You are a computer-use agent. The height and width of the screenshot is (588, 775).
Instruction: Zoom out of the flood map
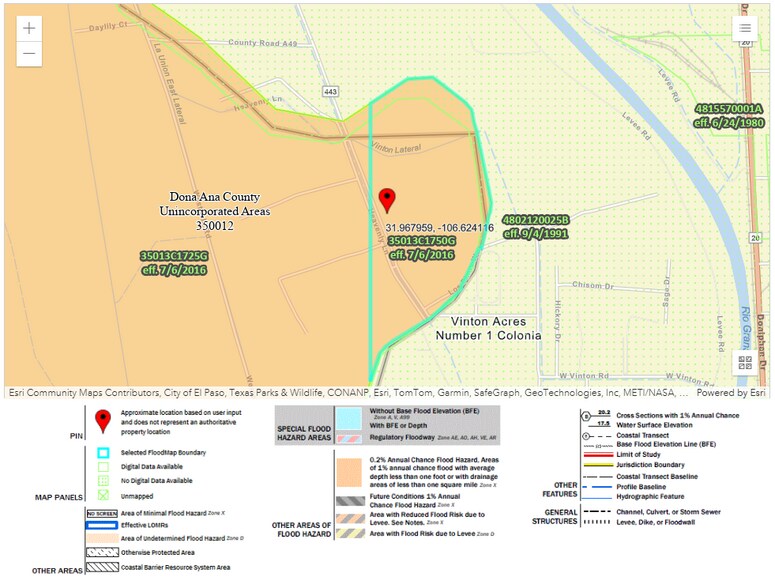[29, 53]
